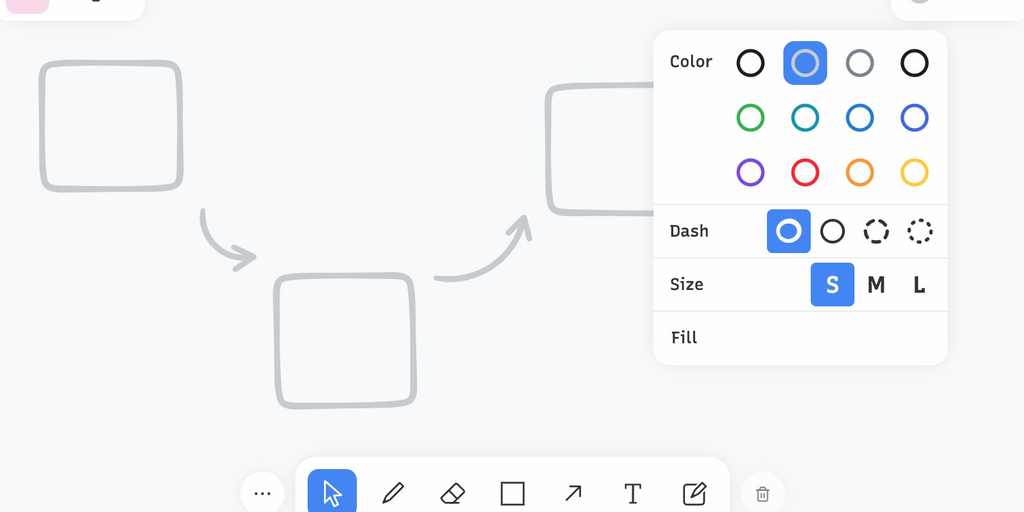Screen dimensions: 1024x512
Task: Pick the green color swatch
Action: click(x=750, y=118)
